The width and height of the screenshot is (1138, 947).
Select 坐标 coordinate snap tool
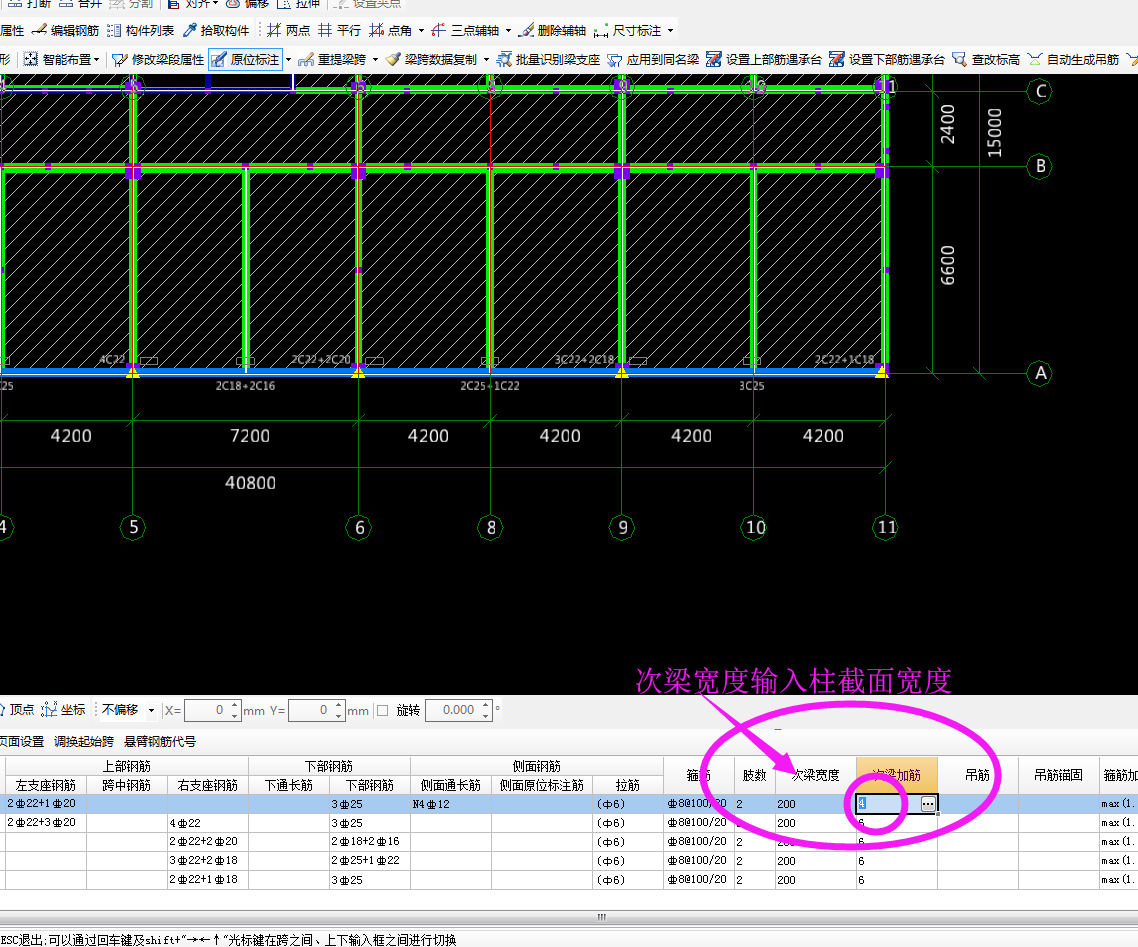point(63,710)
